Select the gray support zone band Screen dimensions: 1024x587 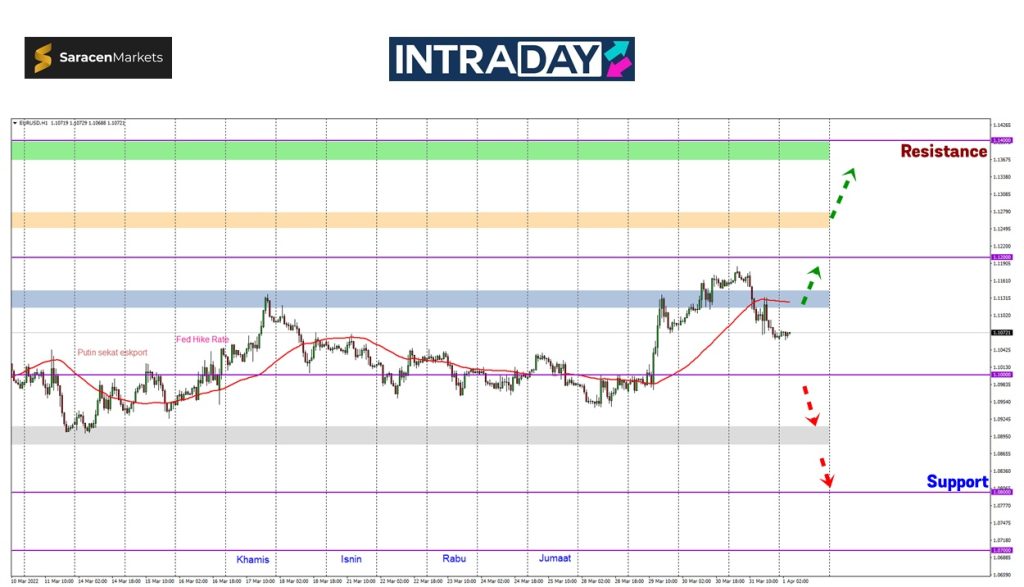tap(420, 435)
